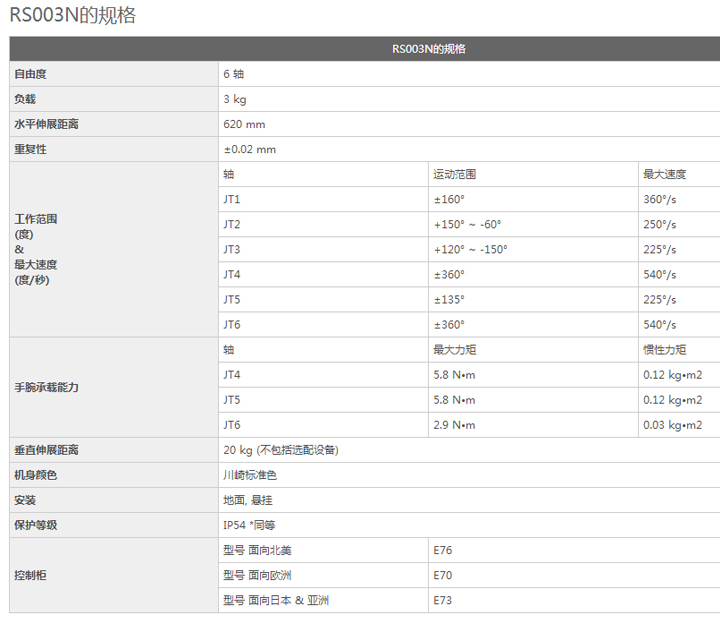Select the value 20 kg (不包括选配设备)
Viewport: 720px width, 622px height.
click(x=281, y=450)
